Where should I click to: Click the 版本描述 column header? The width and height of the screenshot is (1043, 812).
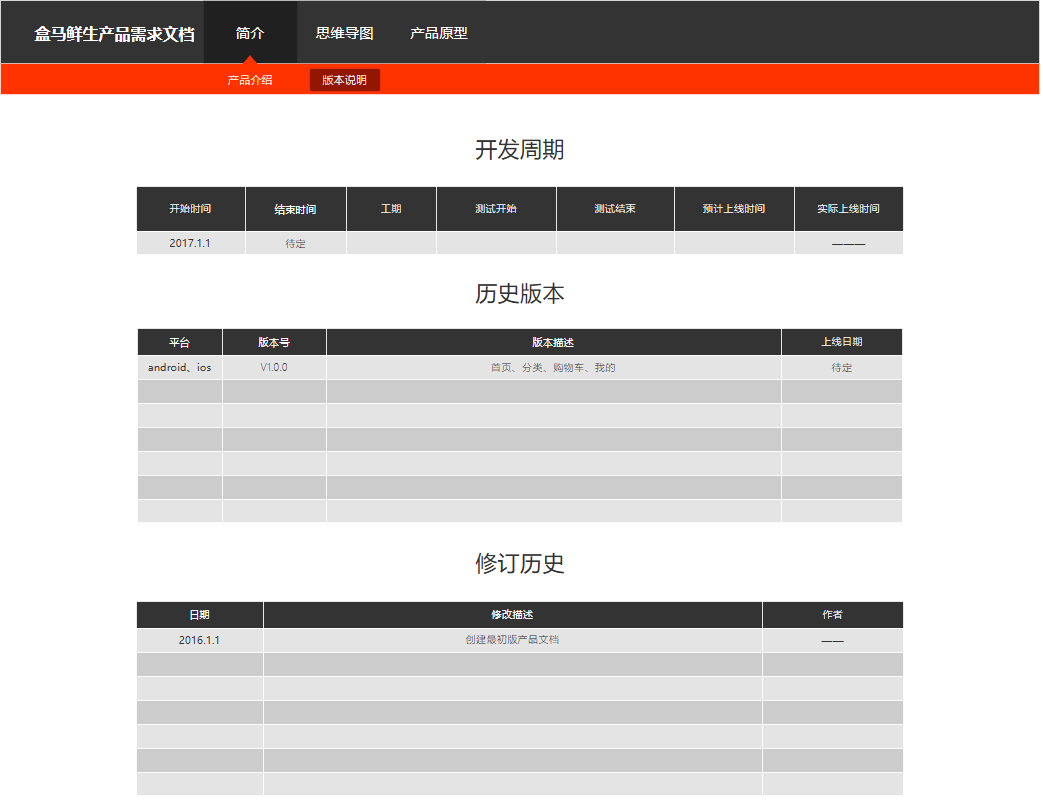click(x=553, y=342)
